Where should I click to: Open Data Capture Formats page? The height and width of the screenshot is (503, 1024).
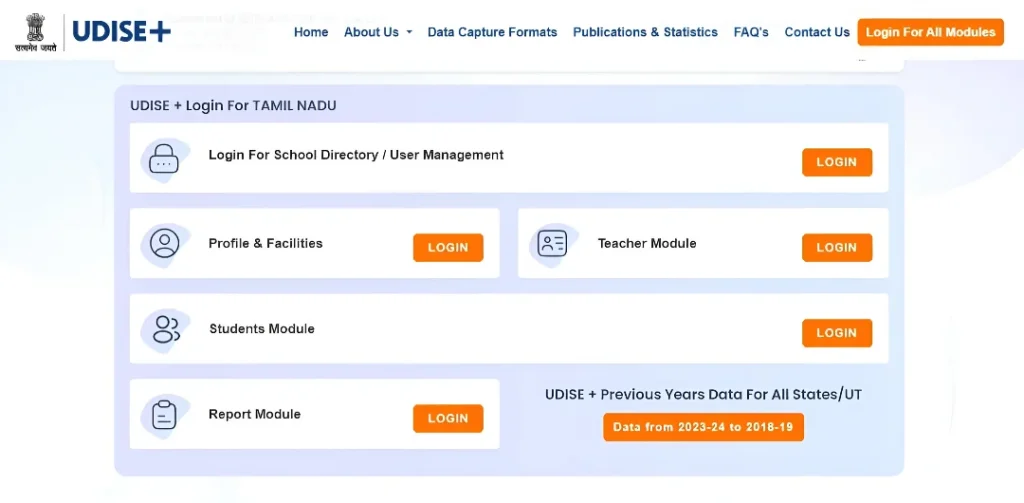point(492,32)
